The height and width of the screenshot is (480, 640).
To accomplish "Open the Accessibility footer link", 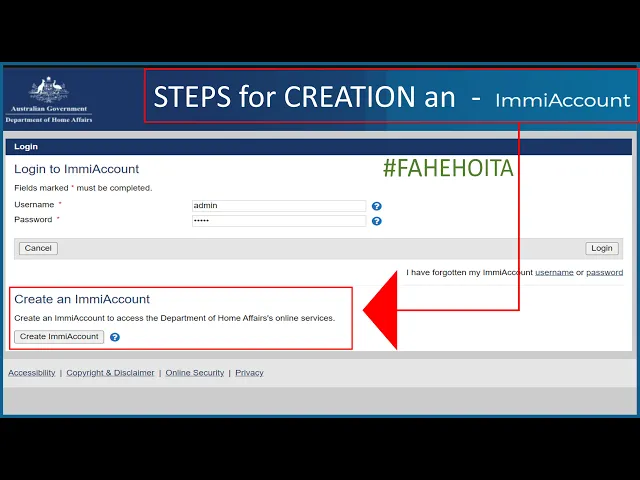I will coord(32,373).
